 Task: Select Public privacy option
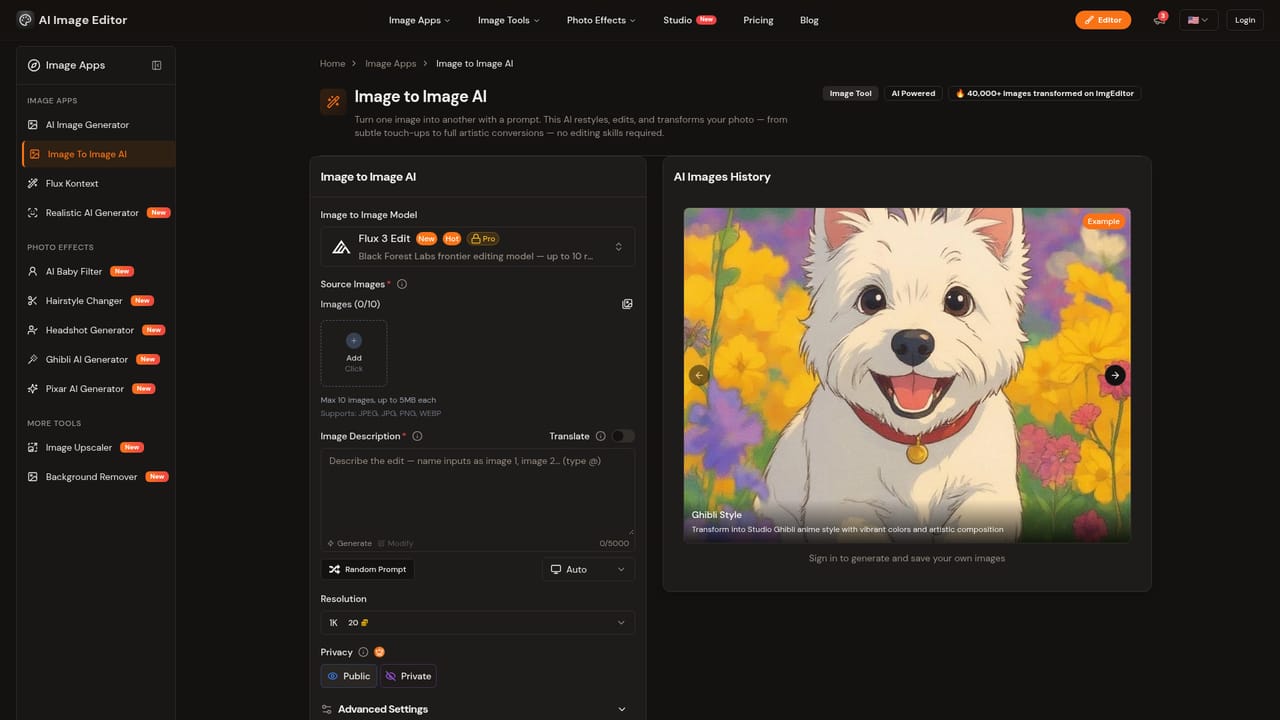(349, 676)
